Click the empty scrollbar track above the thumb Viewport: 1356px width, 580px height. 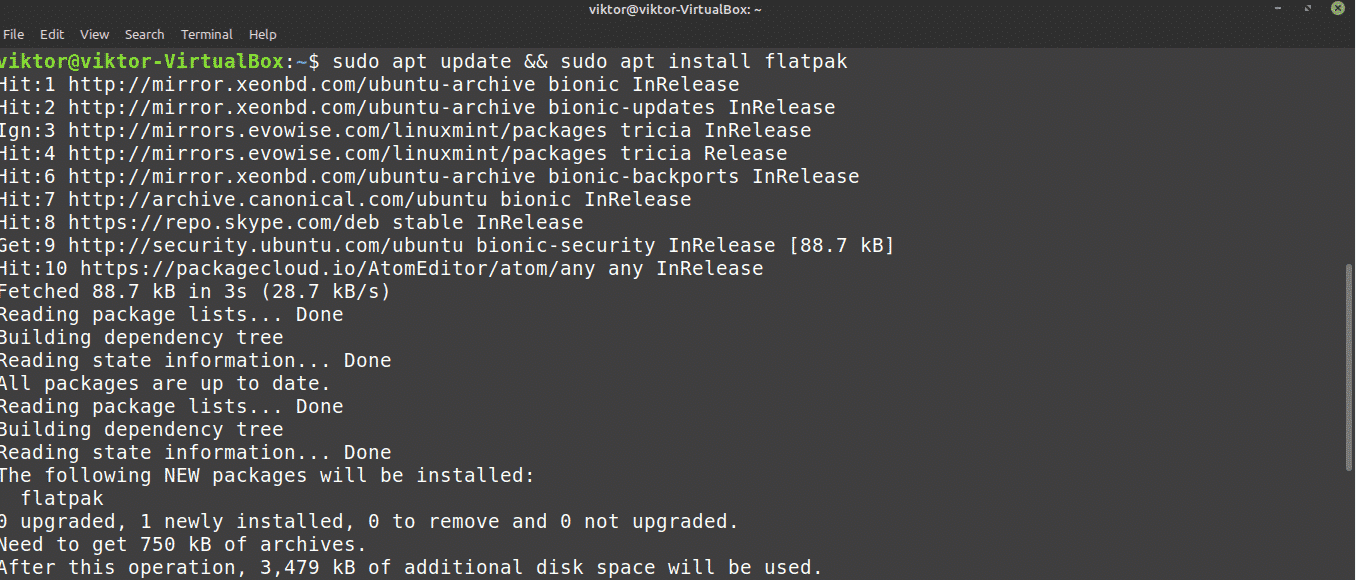(1347, 150)
